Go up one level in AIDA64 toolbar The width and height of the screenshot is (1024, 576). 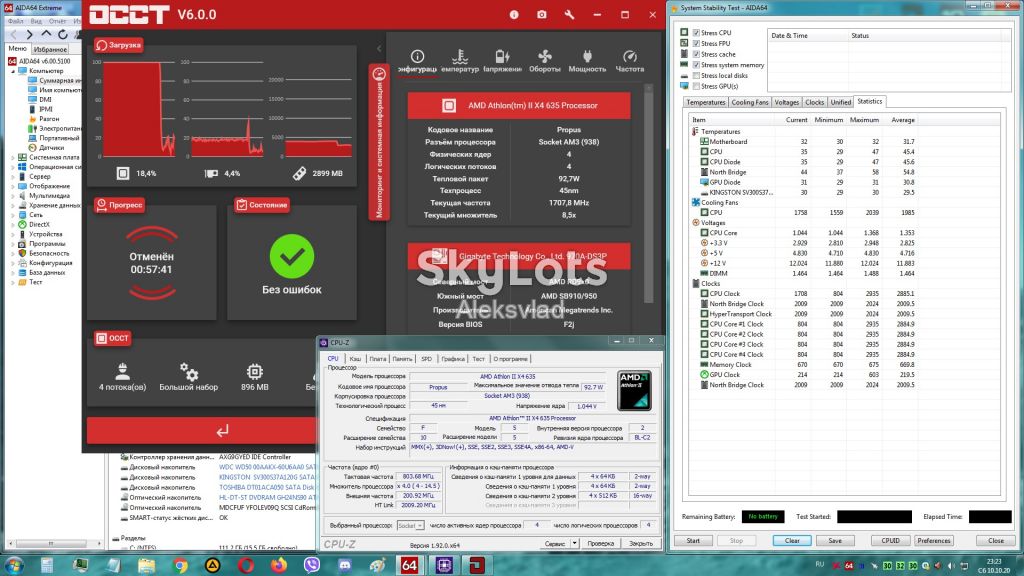coord(46,34)
